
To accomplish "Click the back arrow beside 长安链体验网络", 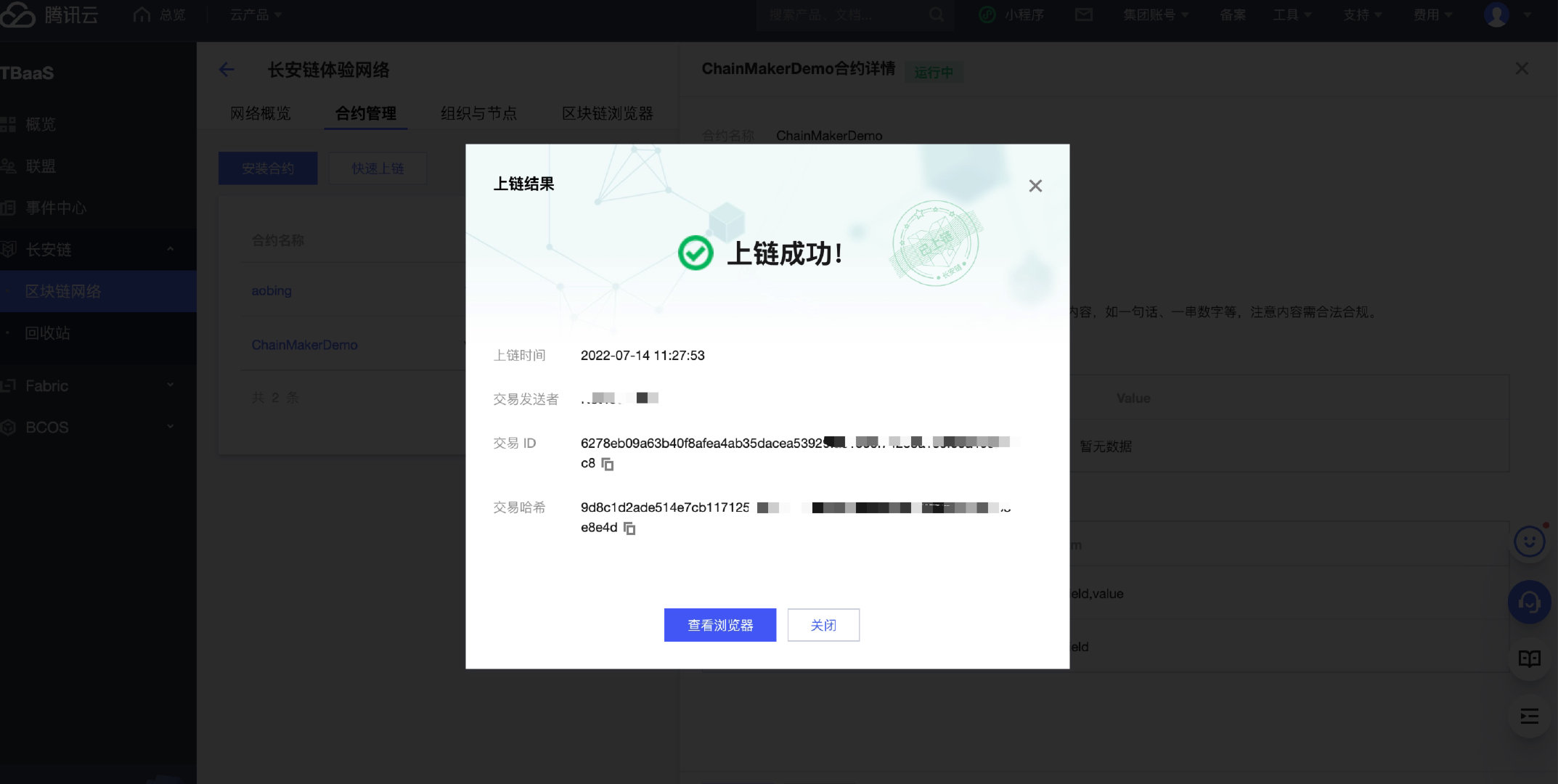I will (227, 70).
